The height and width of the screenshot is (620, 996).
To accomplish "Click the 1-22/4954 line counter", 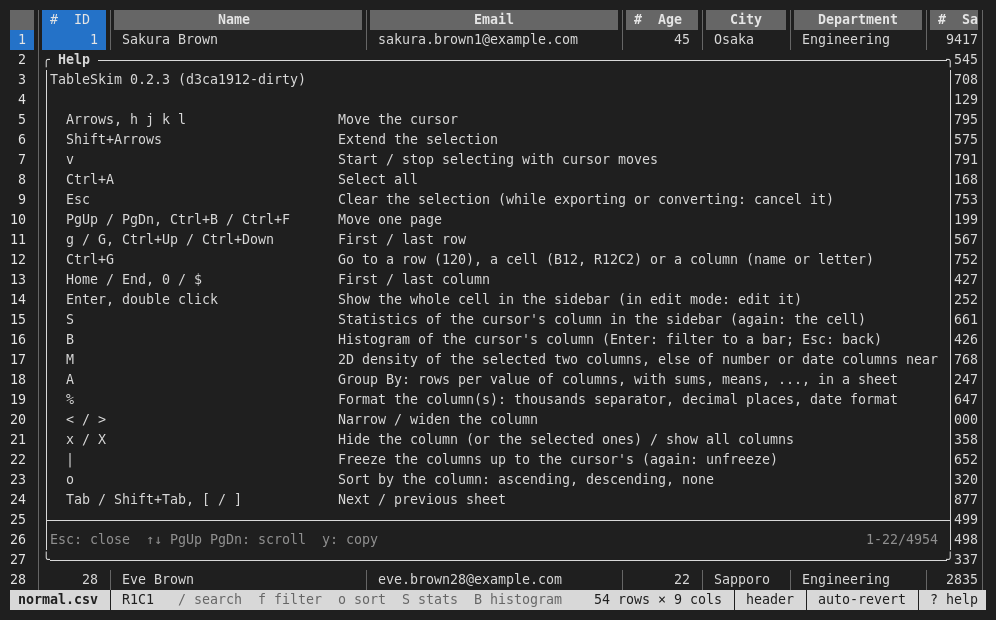I will click(x=902, y=539).
